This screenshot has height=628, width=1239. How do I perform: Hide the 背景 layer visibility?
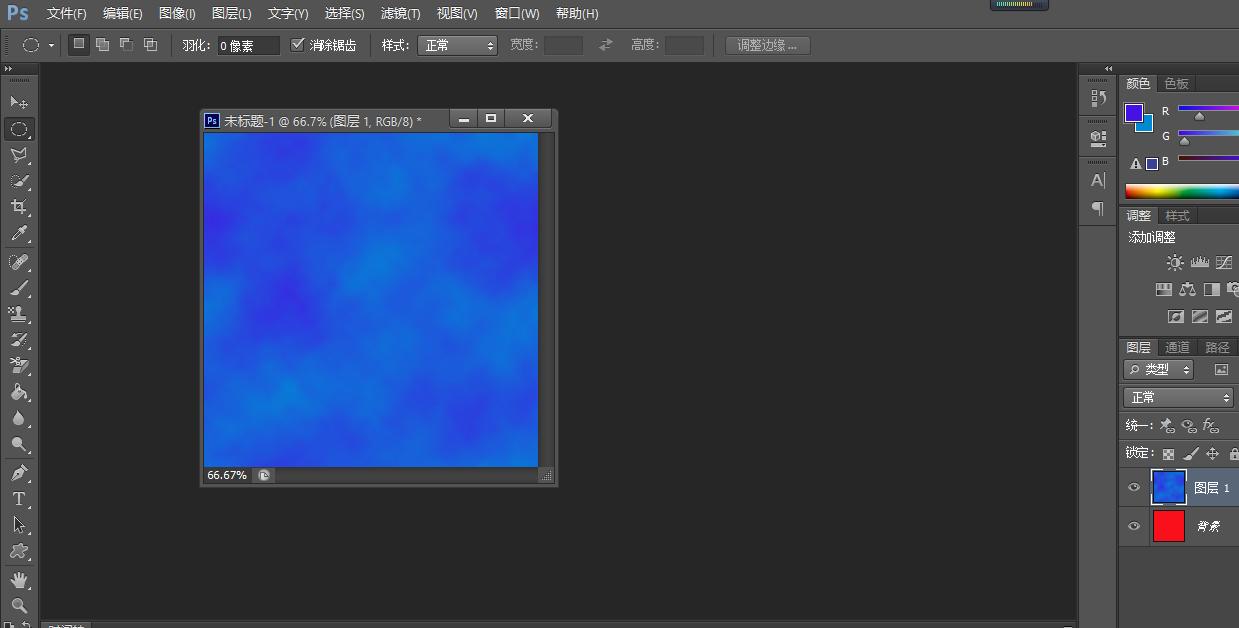[x=1133, y=527]
